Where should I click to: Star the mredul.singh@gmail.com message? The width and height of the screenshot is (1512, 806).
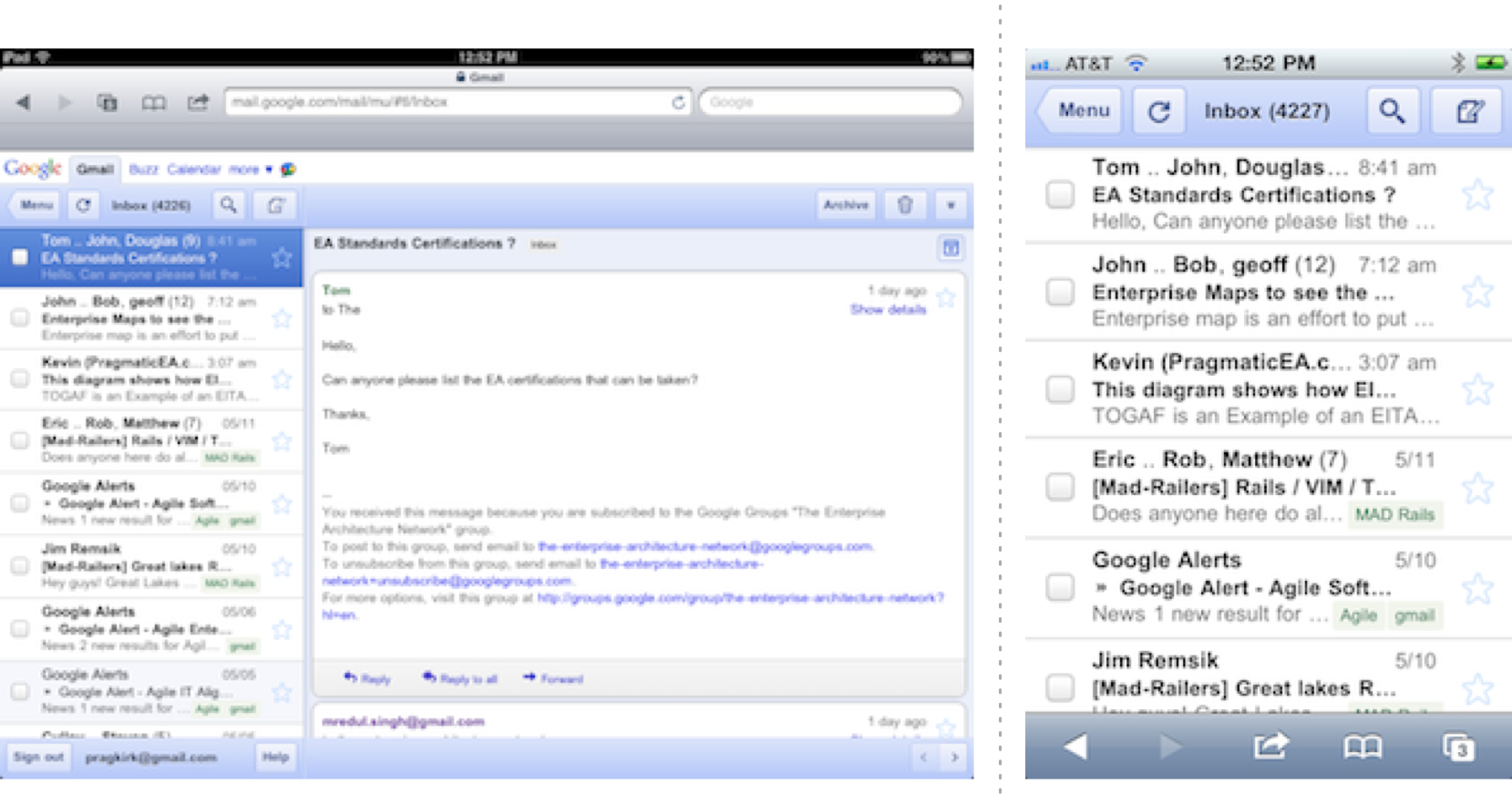pyautogui.click(x=946, y=727)
